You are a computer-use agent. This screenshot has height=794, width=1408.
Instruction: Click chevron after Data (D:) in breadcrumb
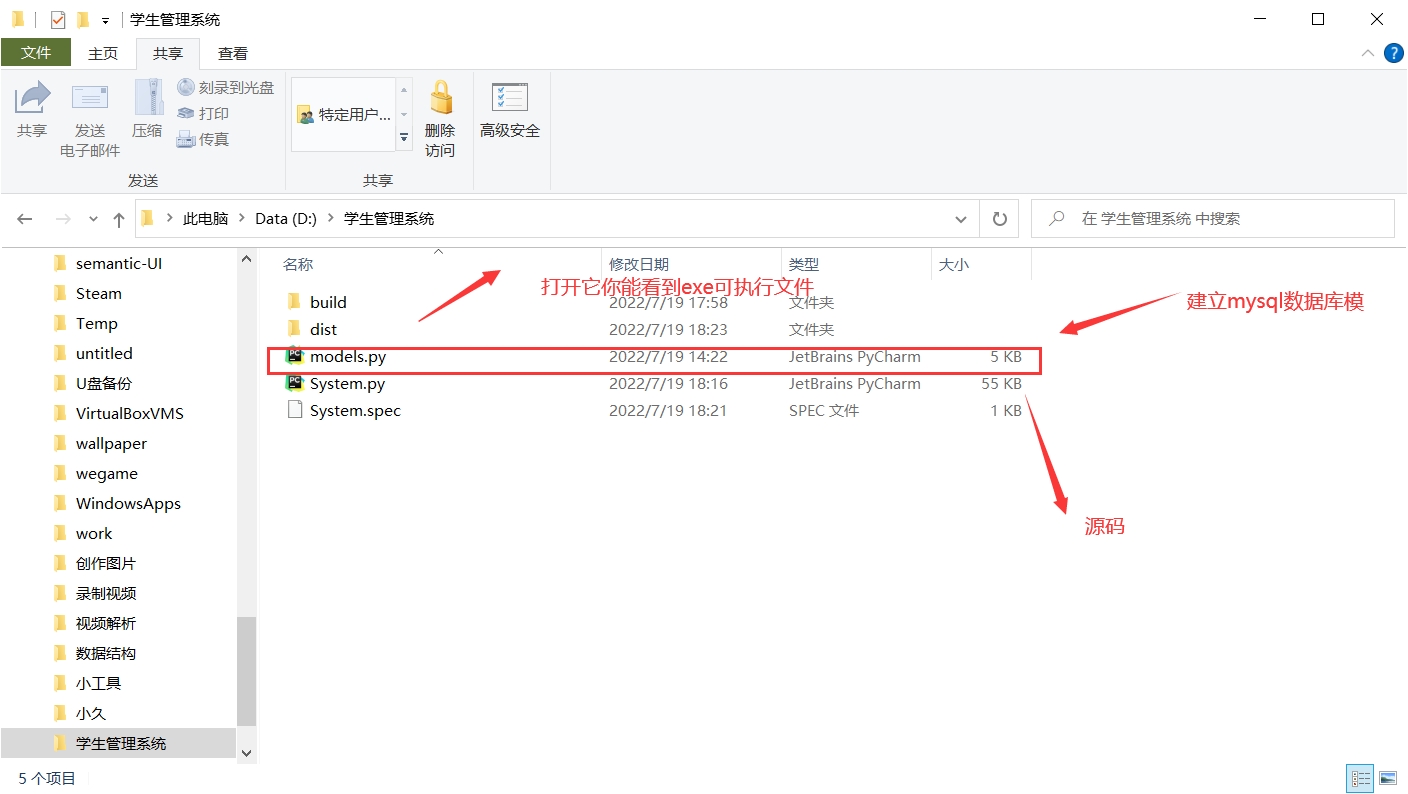pyautogui.click(x=330, y=219)
